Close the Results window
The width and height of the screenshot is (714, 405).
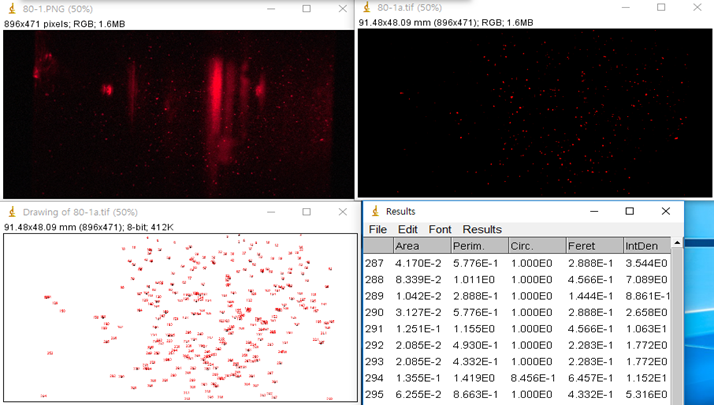click(x=665, y=211)
